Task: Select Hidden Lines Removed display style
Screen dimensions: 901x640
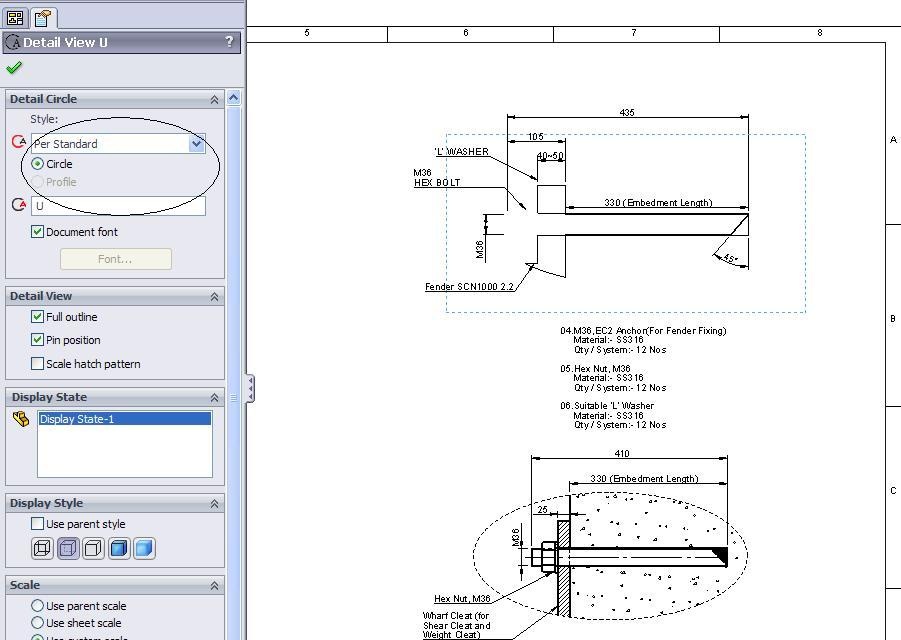Action: click(93, 548)
